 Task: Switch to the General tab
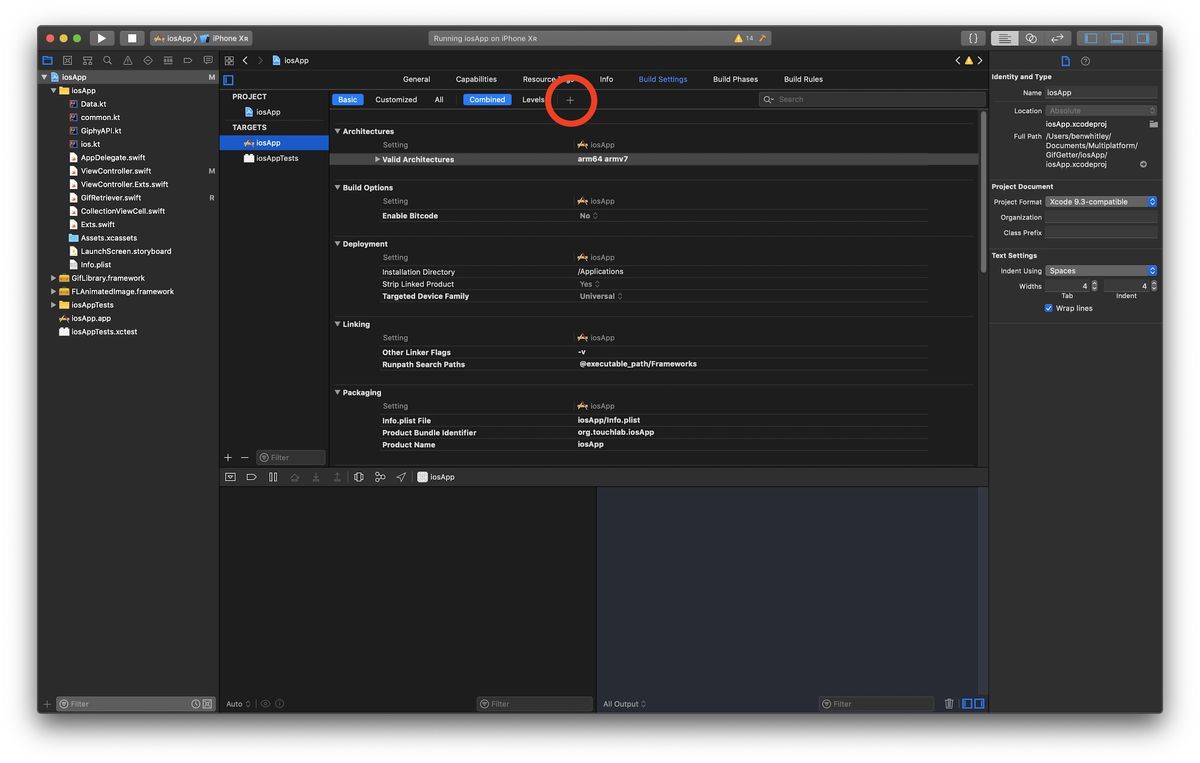pyautogui.click(x=416, y=79)
